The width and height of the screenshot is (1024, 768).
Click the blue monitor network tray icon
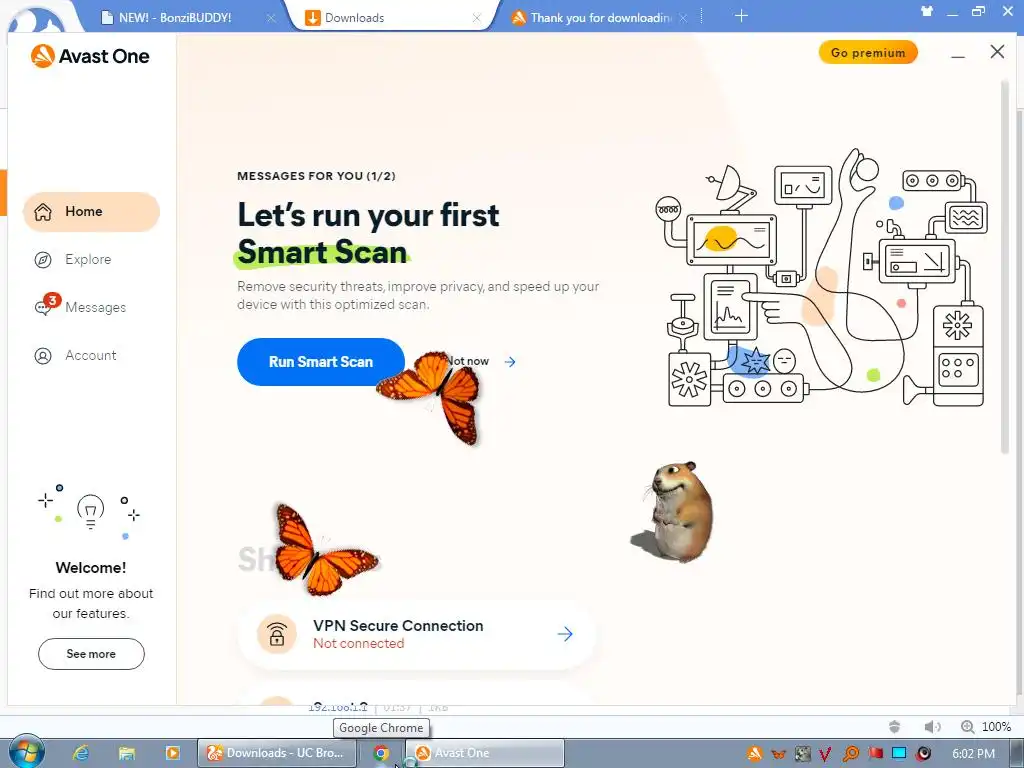(x=899, y=754)
